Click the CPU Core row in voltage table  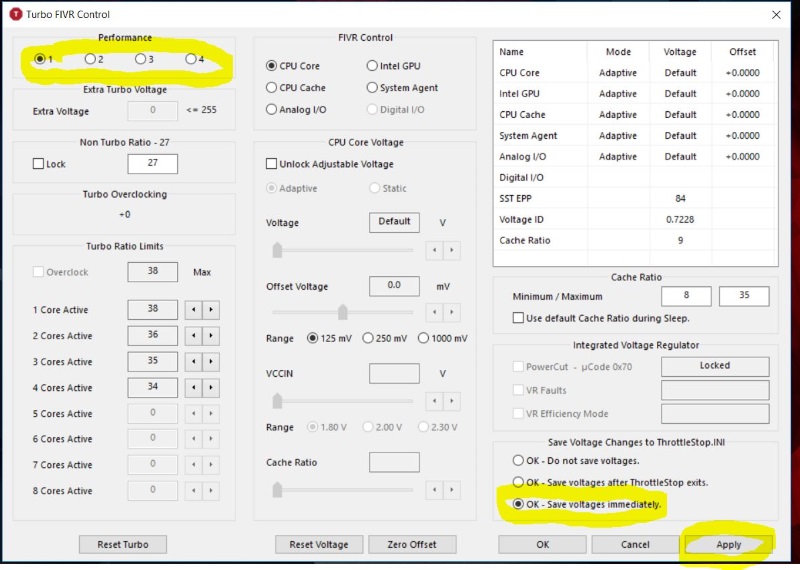point(635,72)
